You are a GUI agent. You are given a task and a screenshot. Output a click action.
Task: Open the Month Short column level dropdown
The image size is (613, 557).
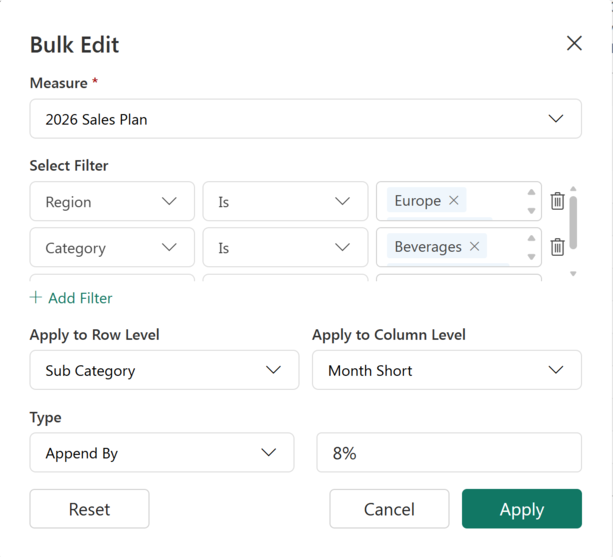coord(447,370)
